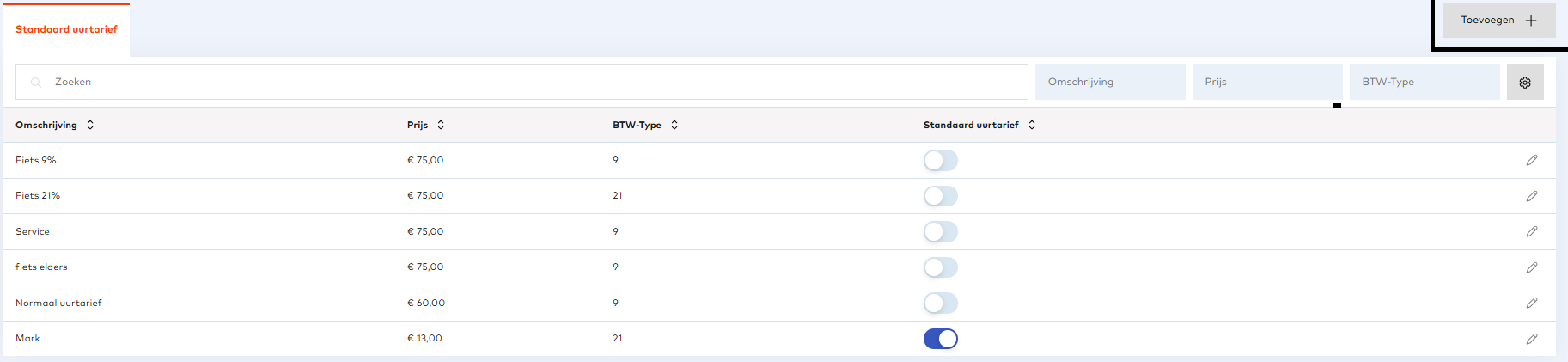
Task: Toggle standaard uurtarief for Normaal uurtarief
Action: pyautogui.click(x=940, y=304)
